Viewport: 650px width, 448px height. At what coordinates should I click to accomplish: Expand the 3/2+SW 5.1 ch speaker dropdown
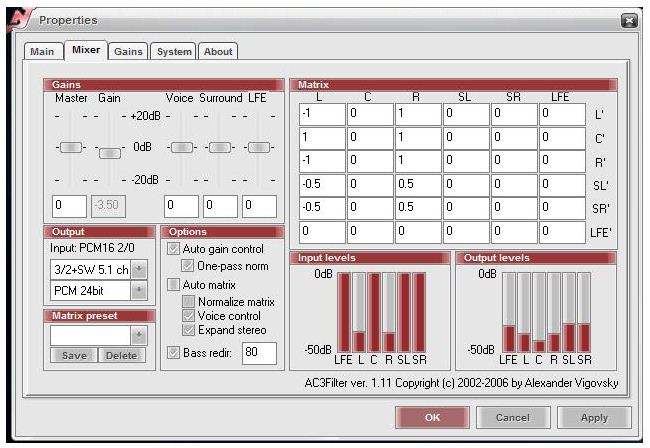coord(139,270)
